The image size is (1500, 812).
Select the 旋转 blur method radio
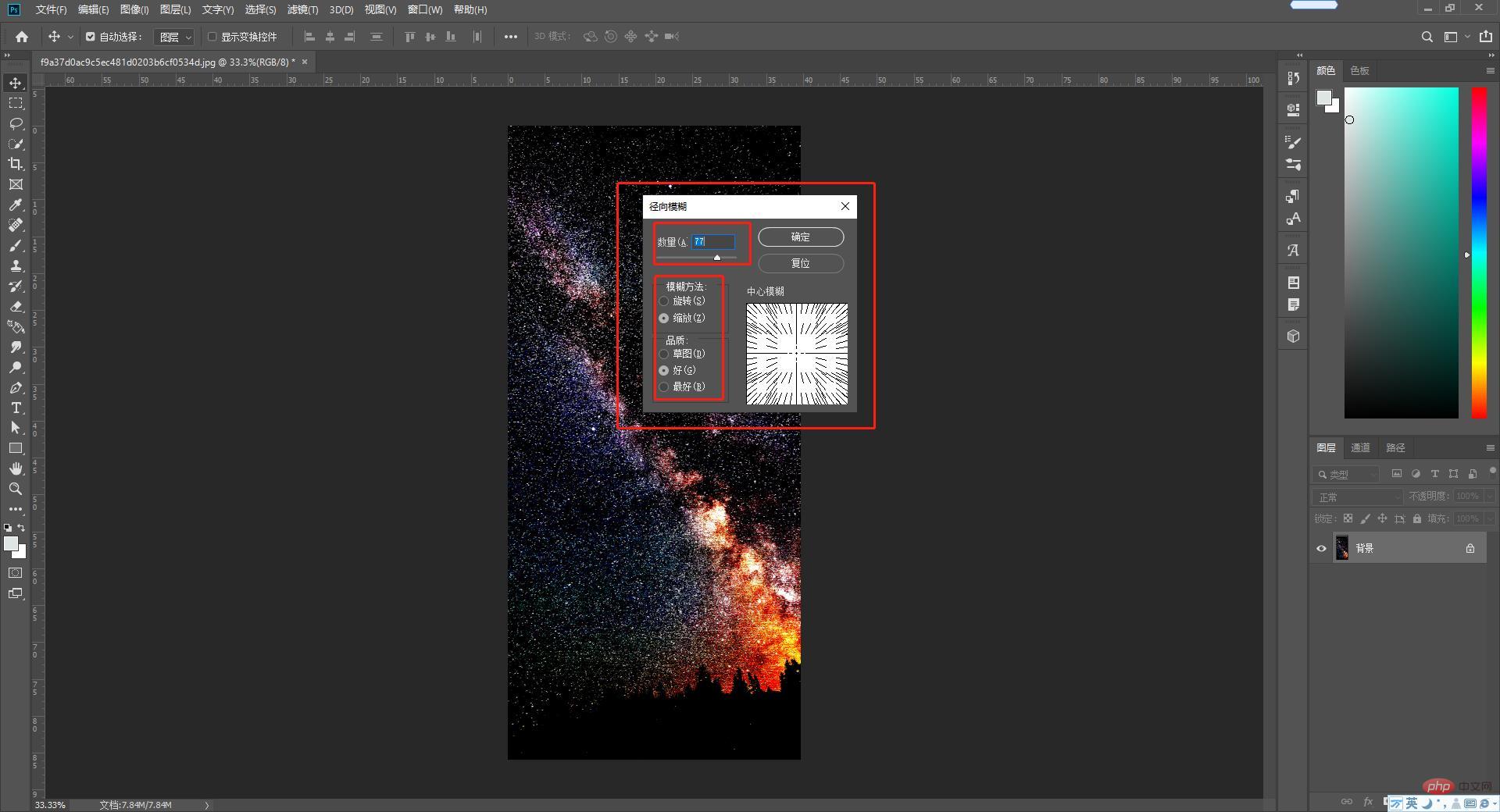pos(664,301)
